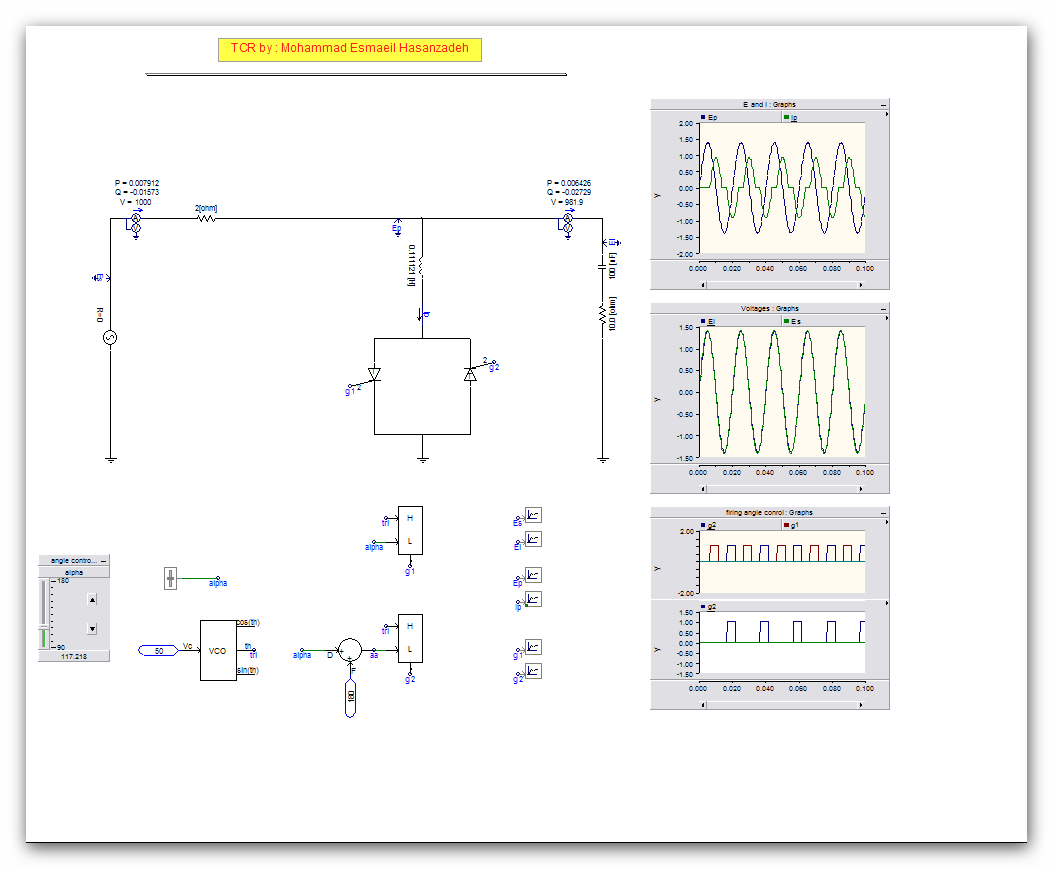Open the Ep output channel icon
The width and height of the screenshot is (1053, 869).
tap(533, 575)
